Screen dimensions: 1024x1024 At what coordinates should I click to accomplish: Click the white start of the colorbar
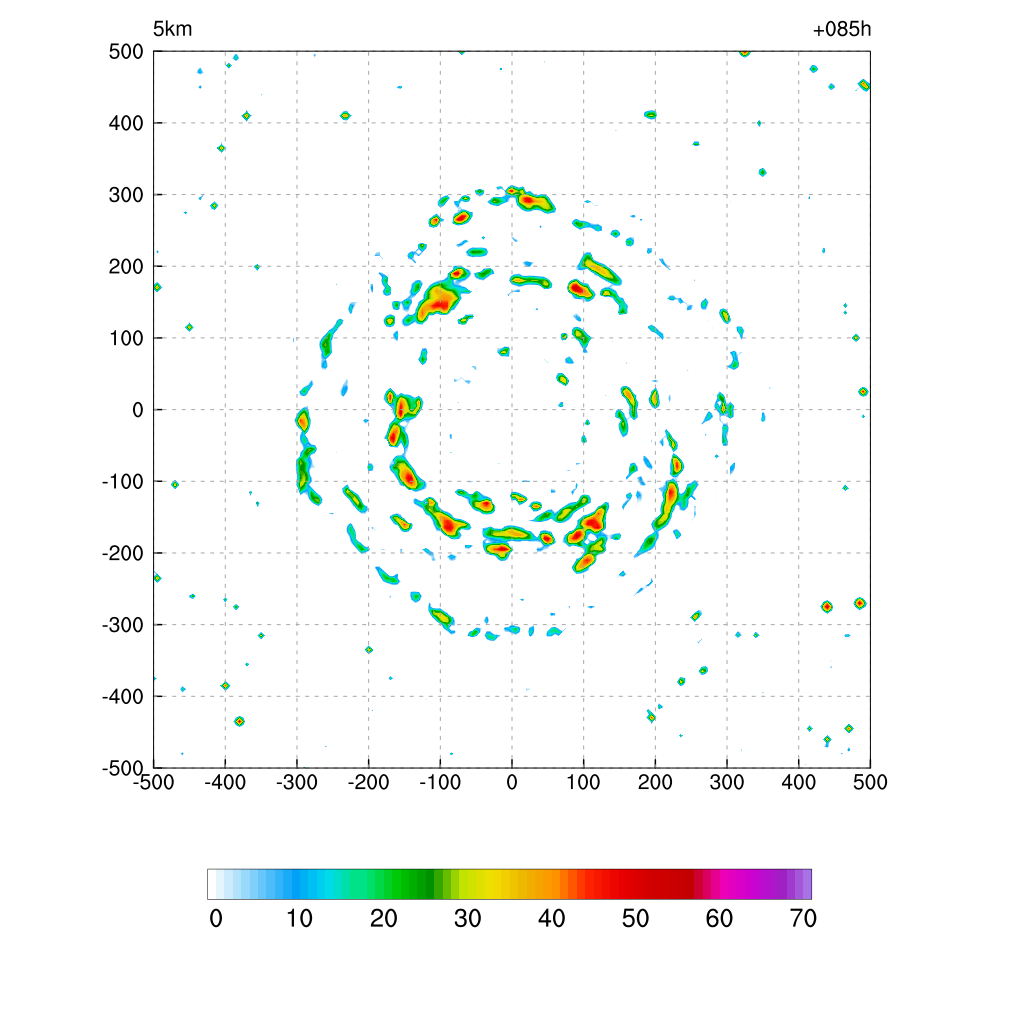(213, 884)
